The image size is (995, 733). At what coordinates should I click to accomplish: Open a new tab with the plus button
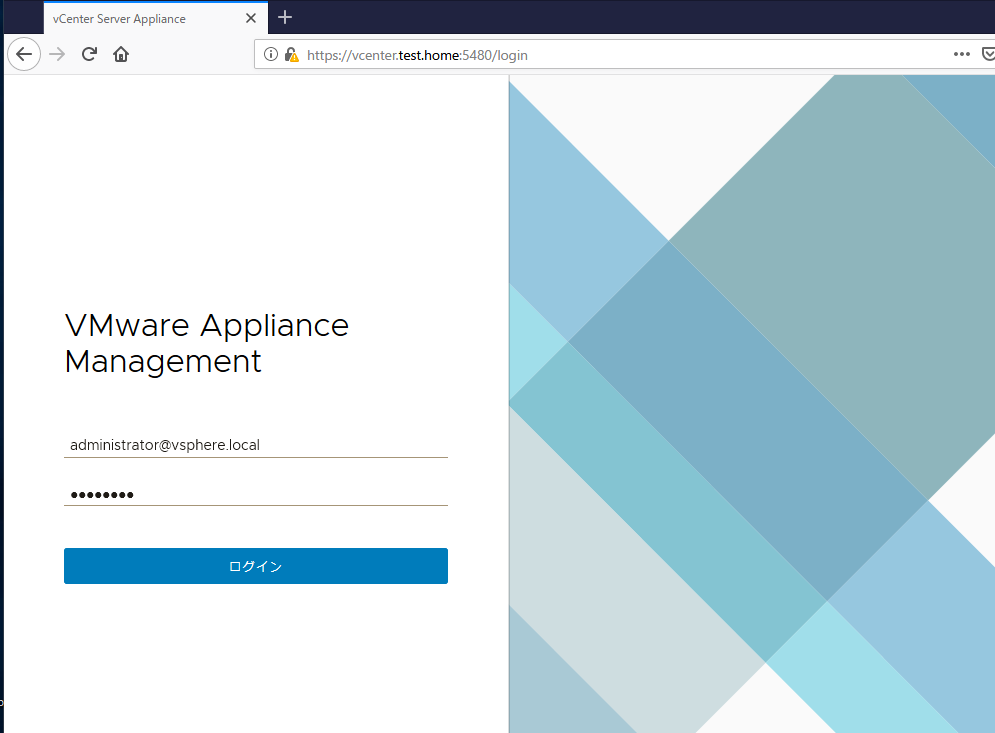tap(285, 17)
